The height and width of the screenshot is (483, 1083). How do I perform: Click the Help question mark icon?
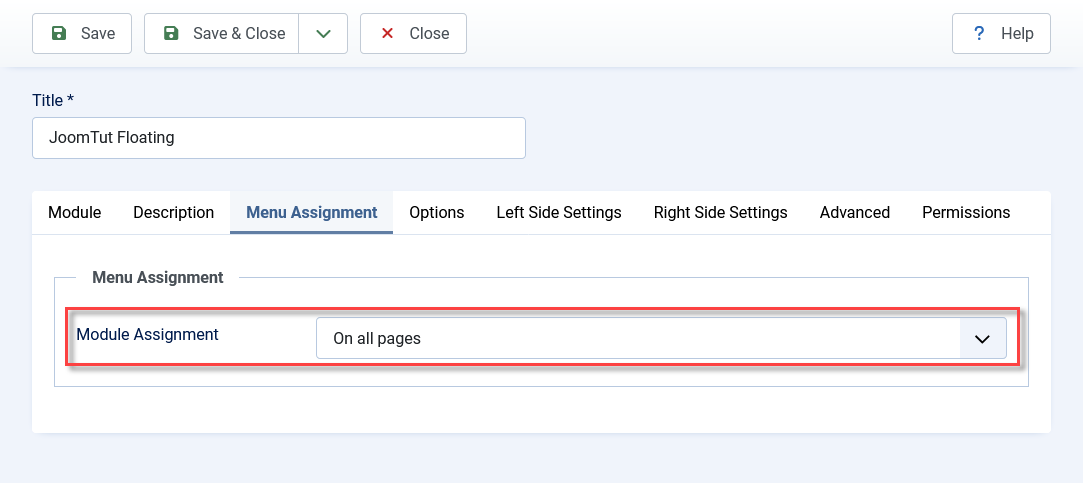tap(979, 33)
